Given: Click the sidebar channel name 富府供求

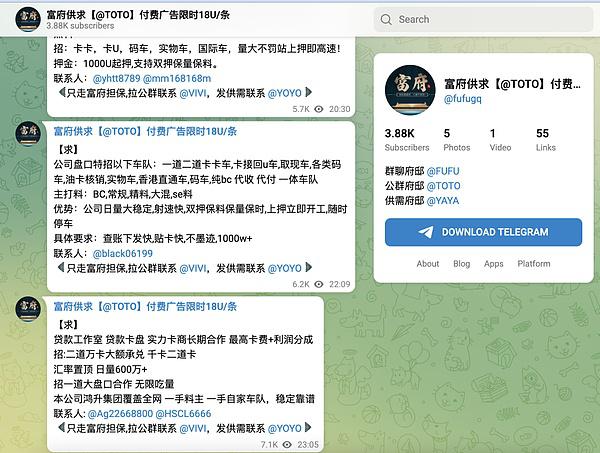Looking at the screenshot, I should pyautogui.click(x=512, y=84).
